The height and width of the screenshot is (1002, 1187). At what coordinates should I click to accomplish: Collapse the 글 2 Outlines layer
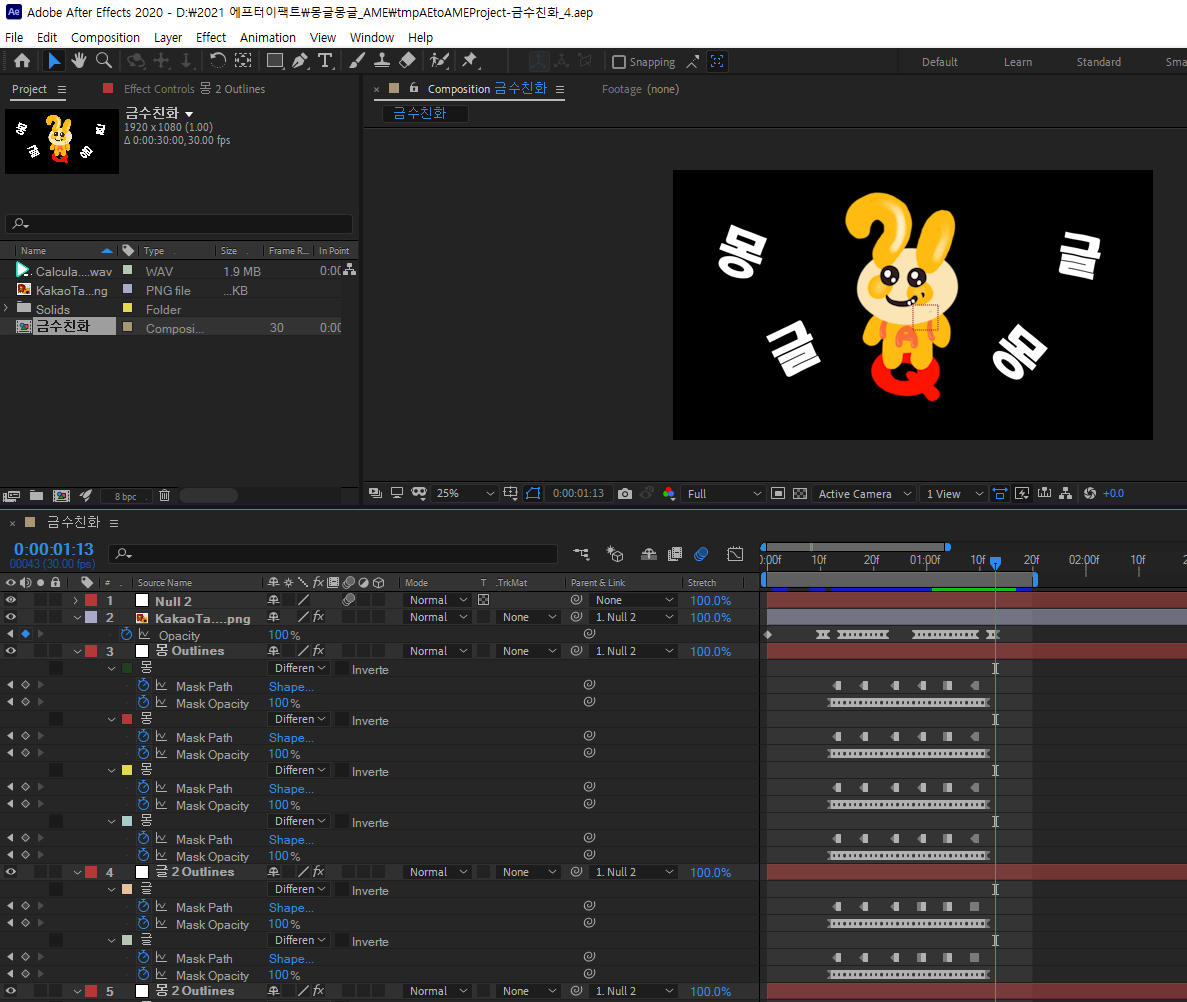[x=77, y=873]
